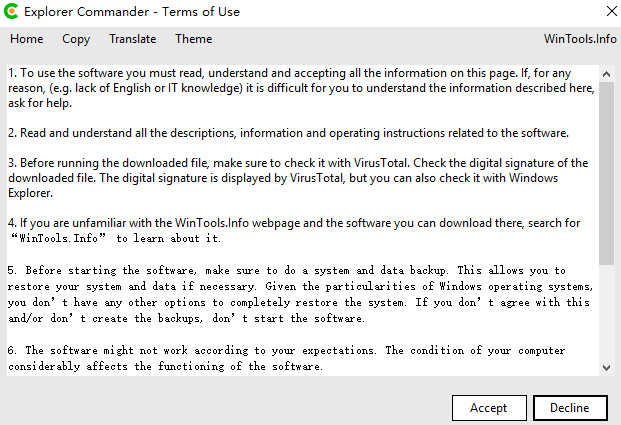This screenshot has height=425, width=621.
Task: Click the scrollbar down arrow
Action: [x=606, y=368]
